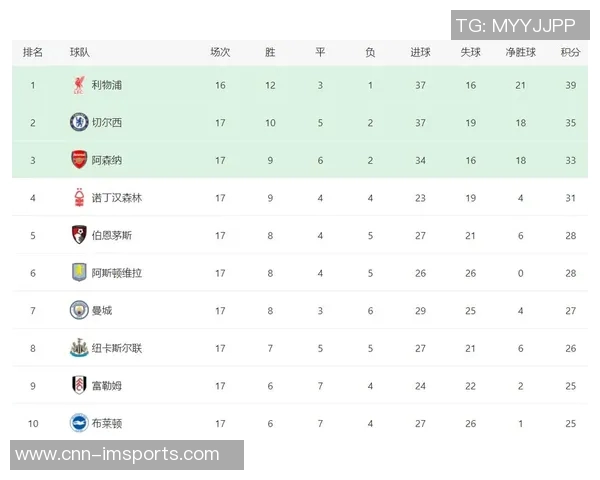Open the 利物浦 team name link
The height and width of the screenshot is (480, 600).
pos(107,86)
